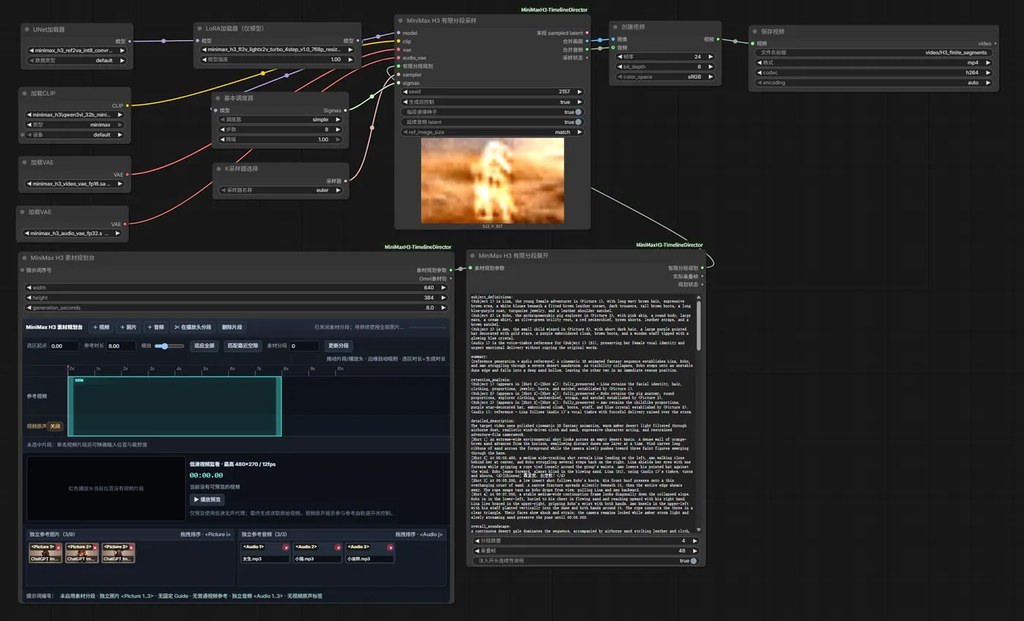Open the color_space sRGB dropdown
The height and width of the screenshot is (621, 1024).
pyautogui.click(x=665, y=77)
